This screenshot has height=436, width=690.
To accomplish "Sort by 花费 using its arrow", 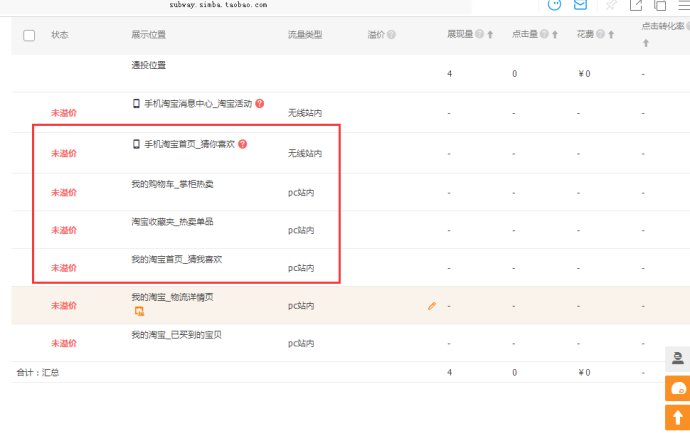I will (x=611, y=34).
